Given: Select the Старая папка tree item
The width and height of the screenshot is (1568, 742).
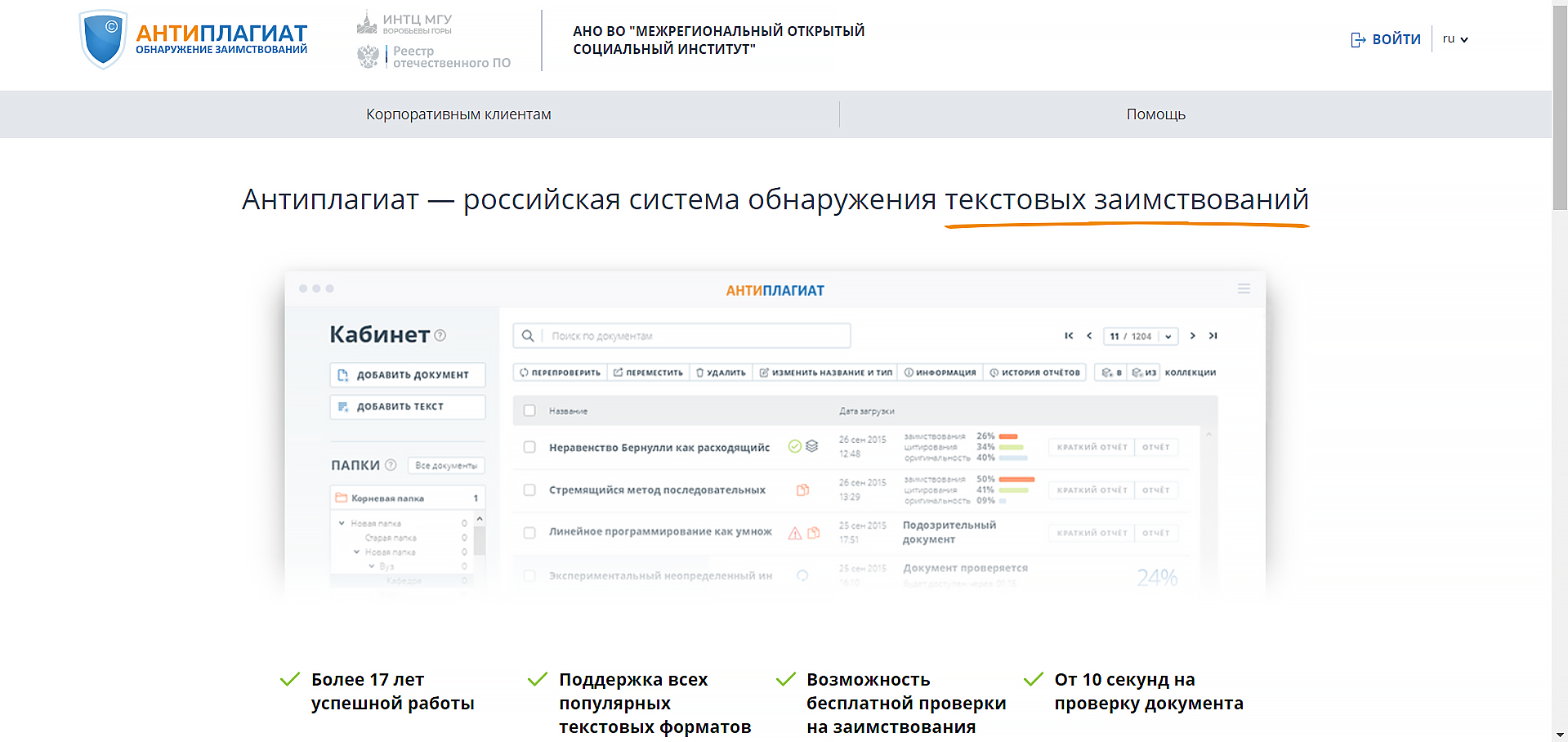Looking at the screenshot, I should pos(391,538).
